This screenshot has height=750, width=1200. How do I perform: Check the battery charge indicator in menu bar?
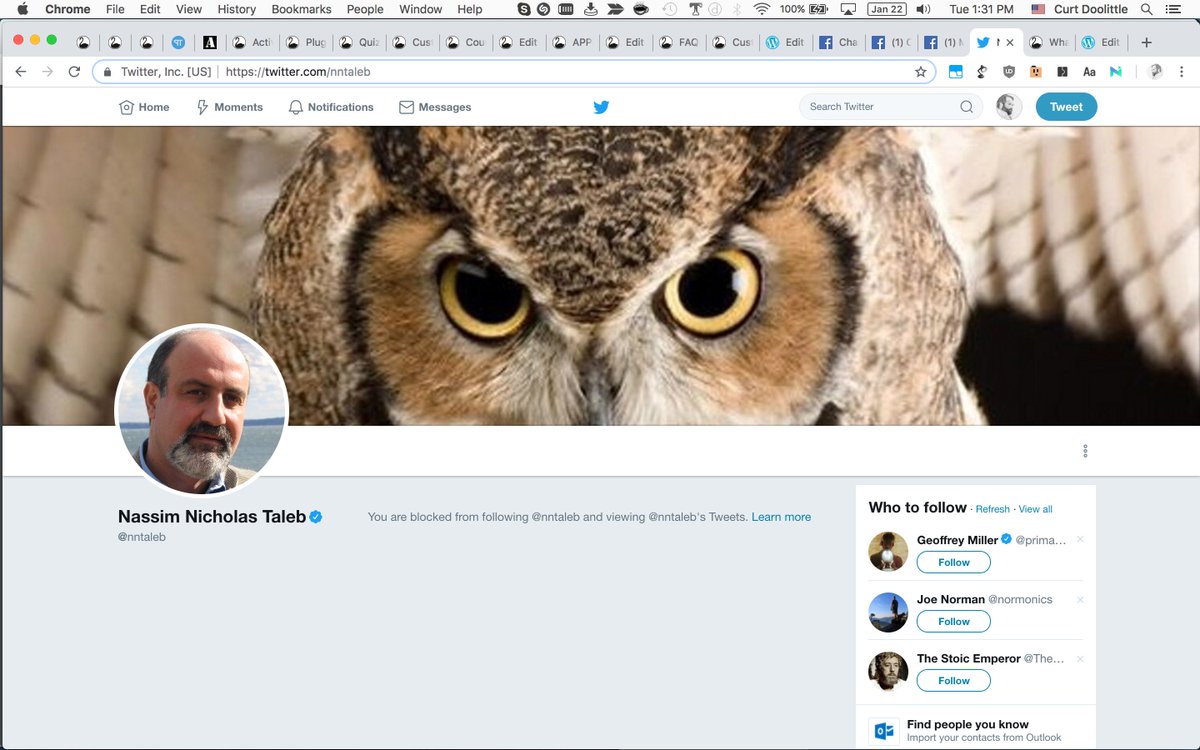coord(817,9)
